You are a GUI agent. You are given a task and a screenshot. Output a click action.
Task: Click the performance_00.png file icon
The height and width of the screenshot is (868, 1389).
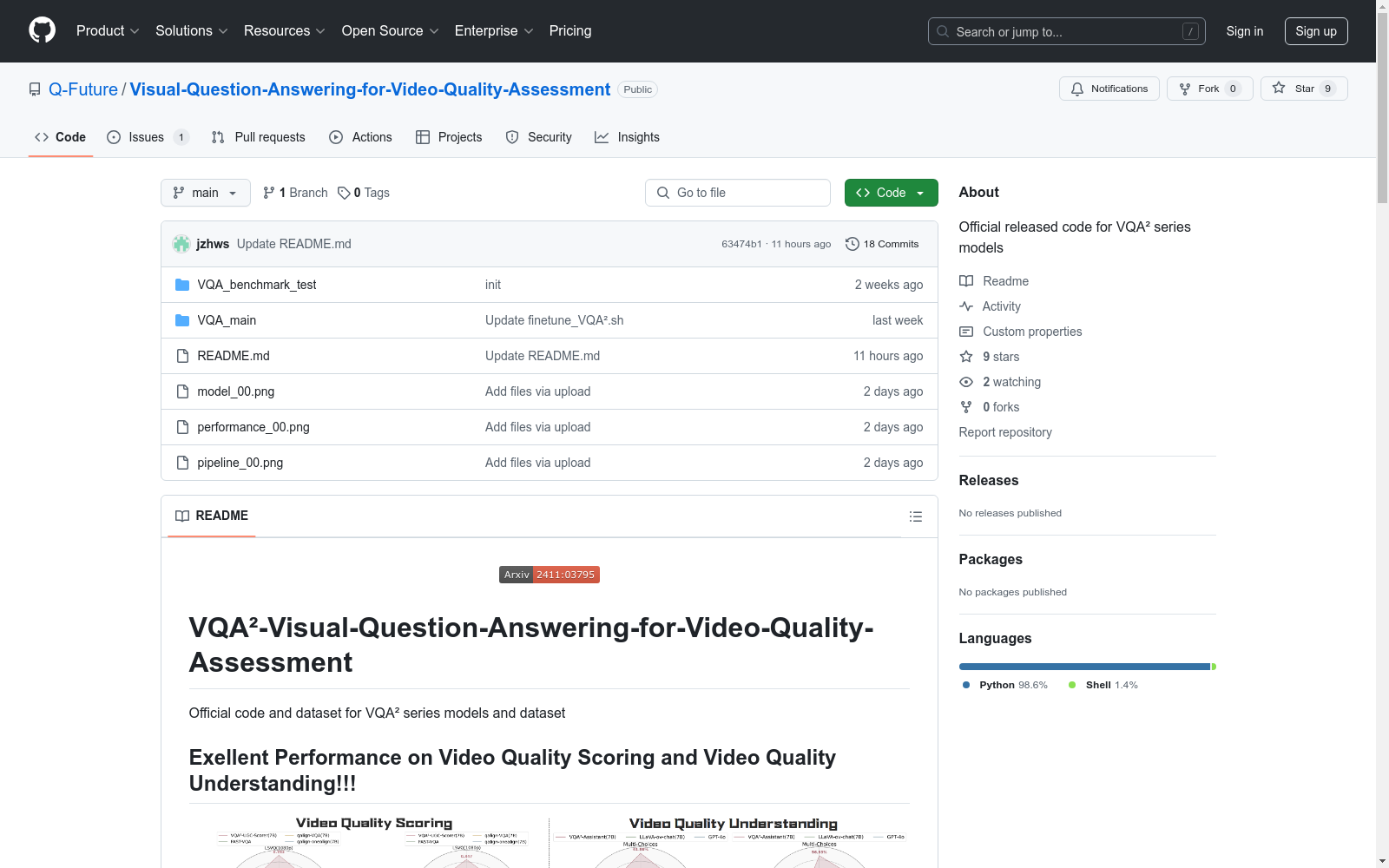point(182,427)
